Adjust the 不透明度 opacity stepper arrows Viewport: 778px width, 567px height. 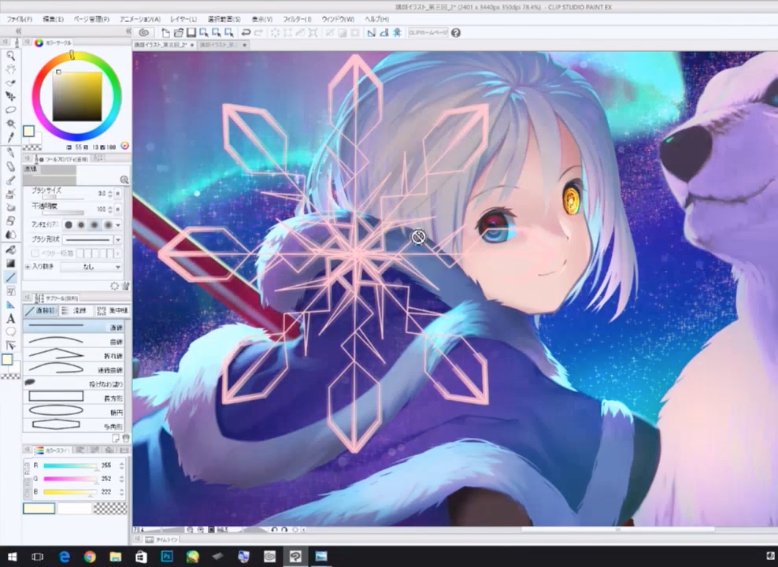110,209
